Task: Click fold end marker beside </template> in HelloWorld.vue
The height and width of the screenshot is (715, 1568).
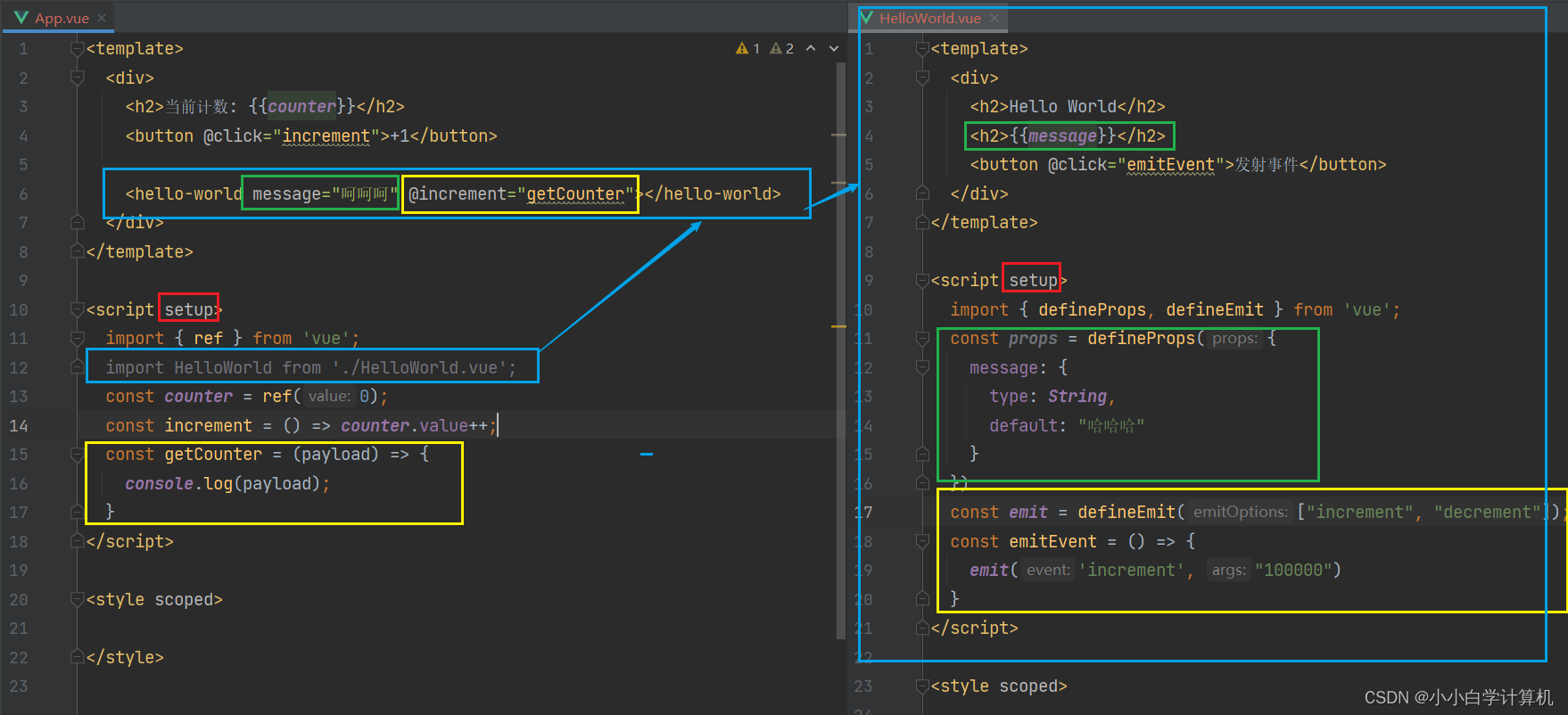Action: click(922, 223)
